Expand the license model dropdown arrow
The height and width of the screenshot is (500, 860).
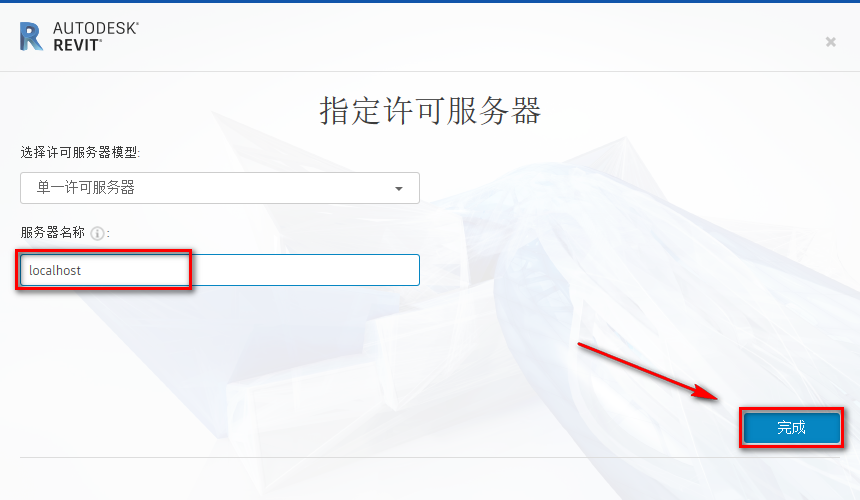click(399, 189)
